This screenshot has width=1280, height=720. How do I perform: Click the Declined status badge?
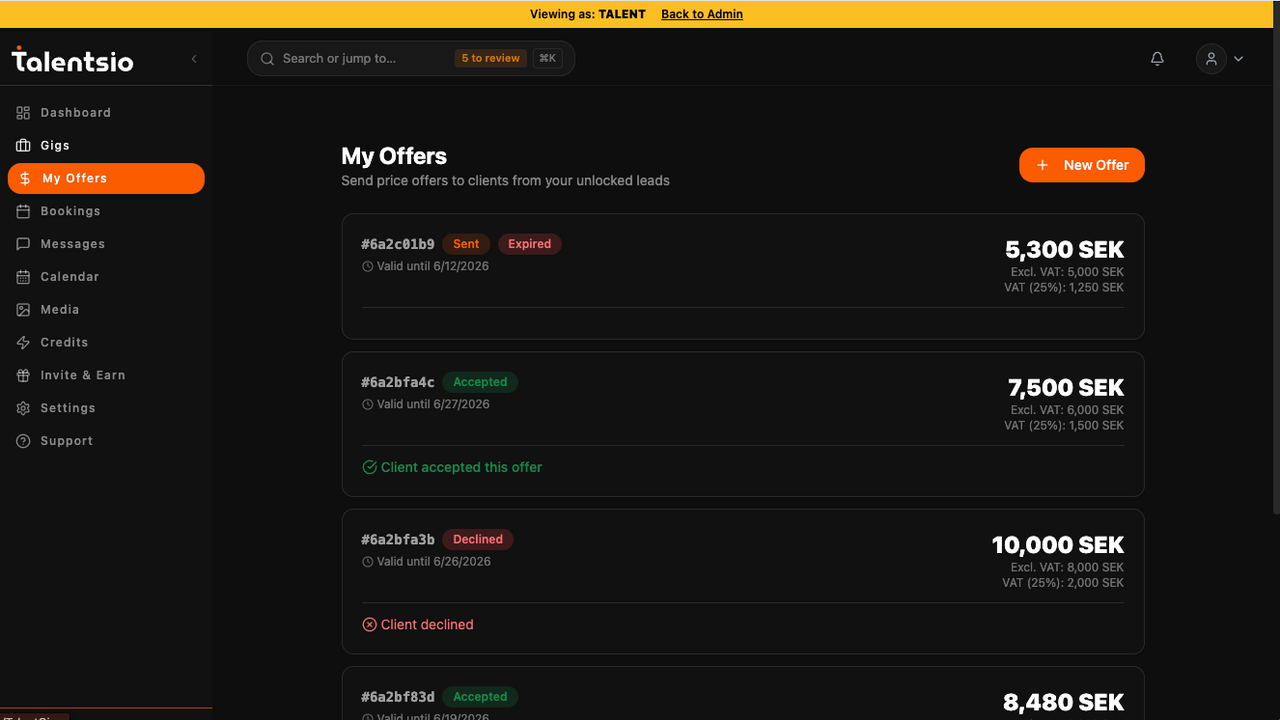pos(478,540)
